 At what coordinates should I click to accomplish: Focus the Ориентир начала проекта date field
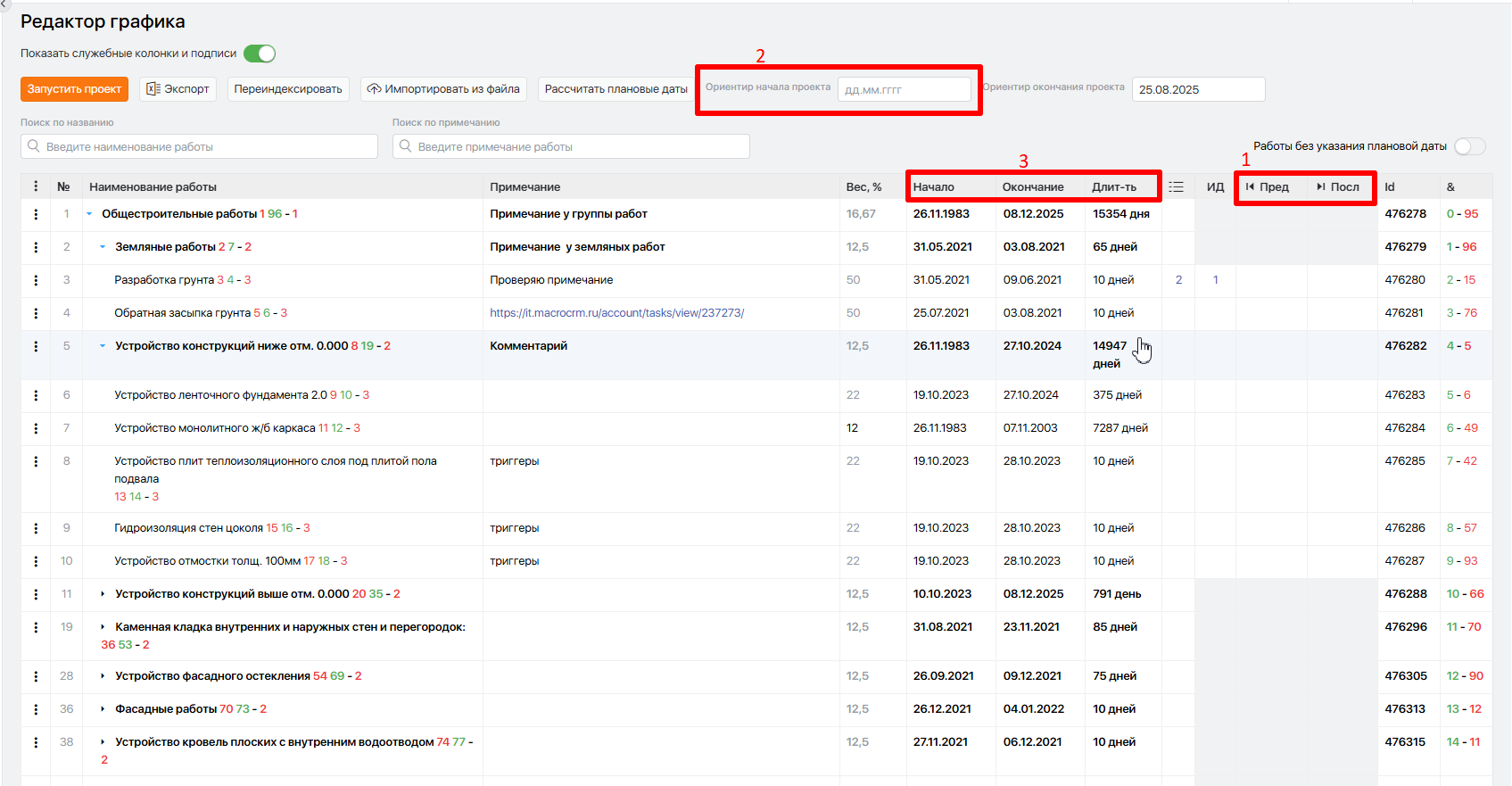point(905,89)
